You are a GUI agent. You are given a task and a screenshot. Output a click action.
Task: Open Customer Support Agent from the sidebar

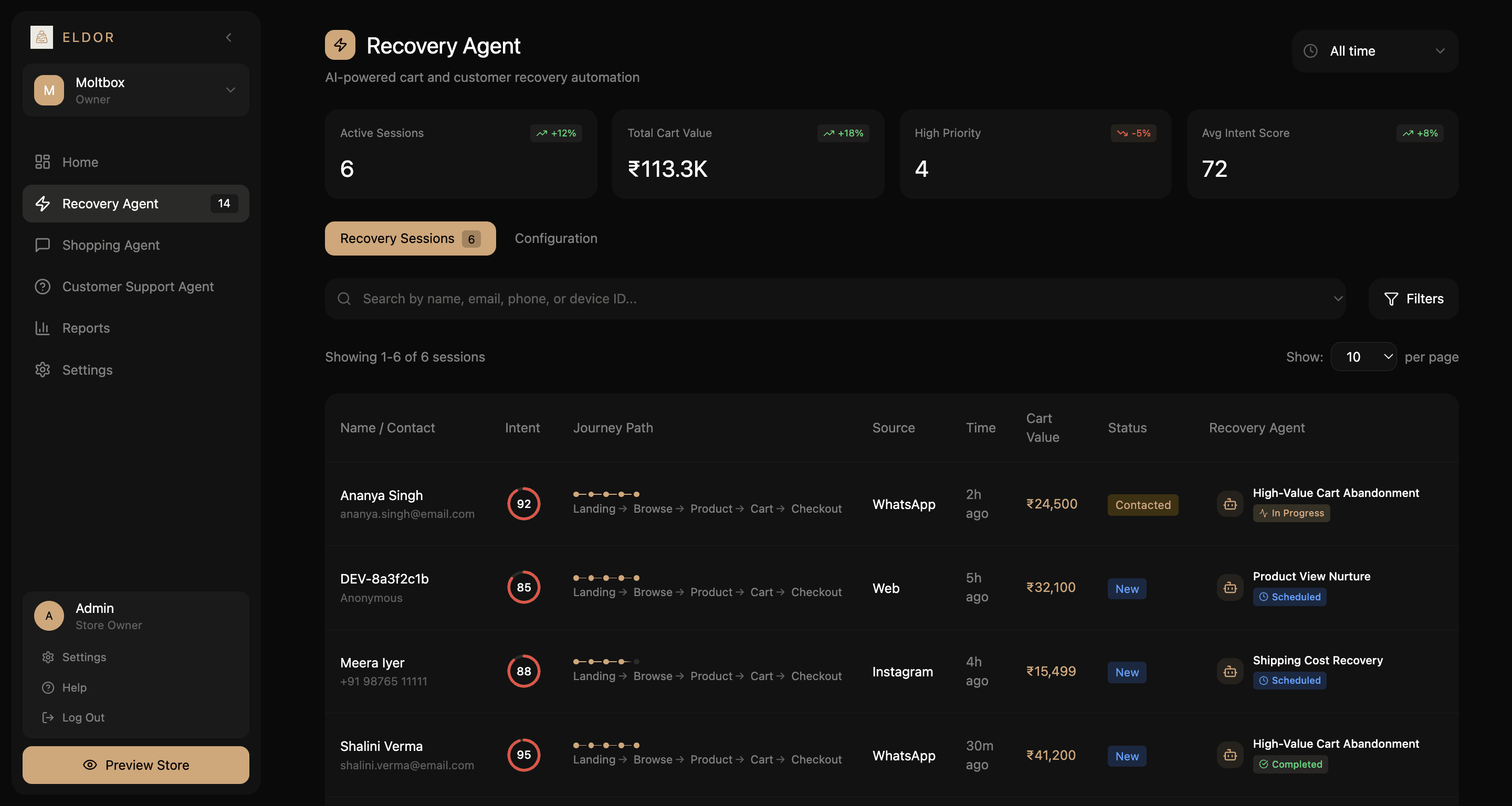(x=138, y=287)
